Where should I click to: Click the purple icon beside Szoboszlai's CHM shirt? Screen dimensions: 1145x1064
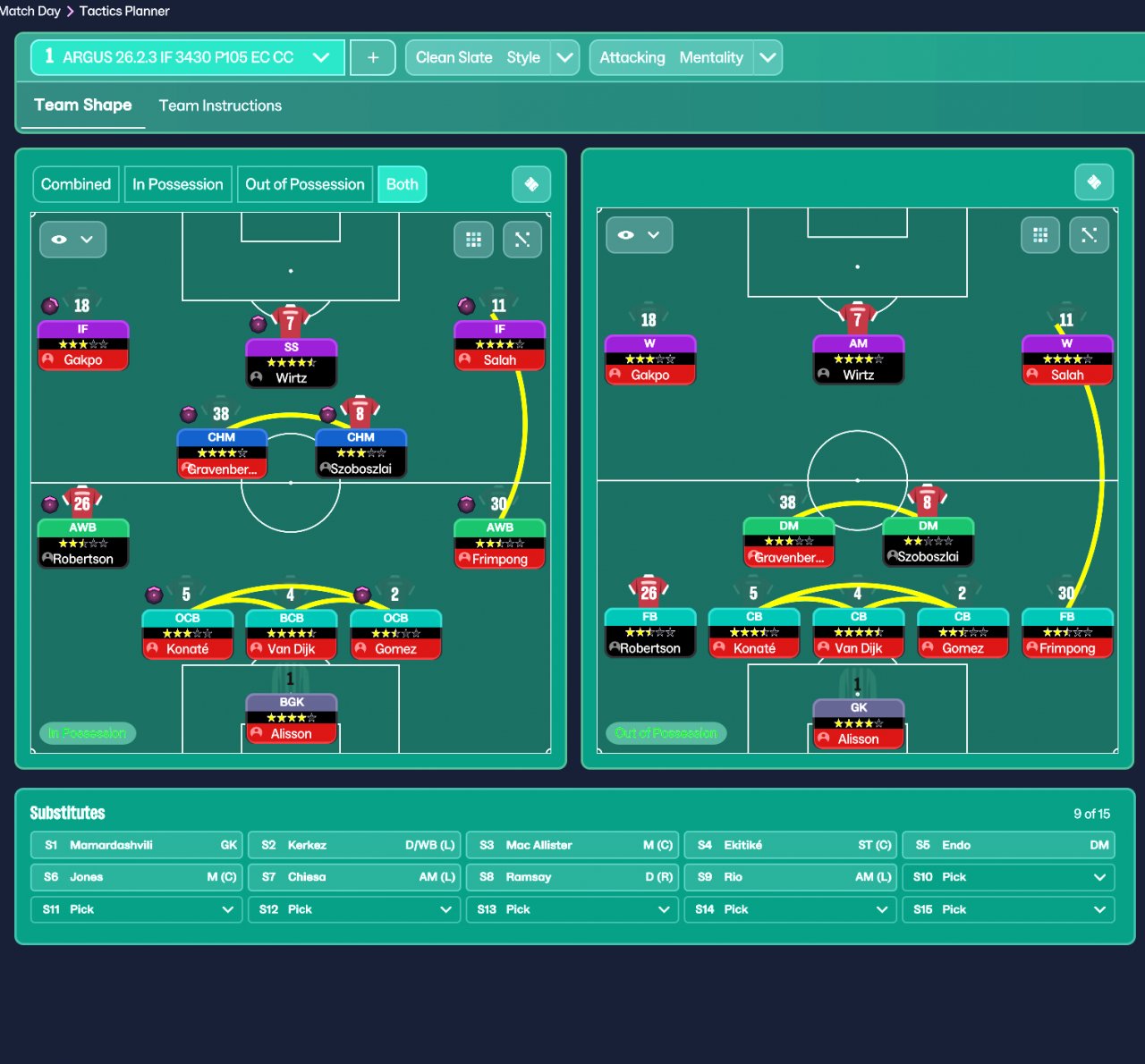328,414
